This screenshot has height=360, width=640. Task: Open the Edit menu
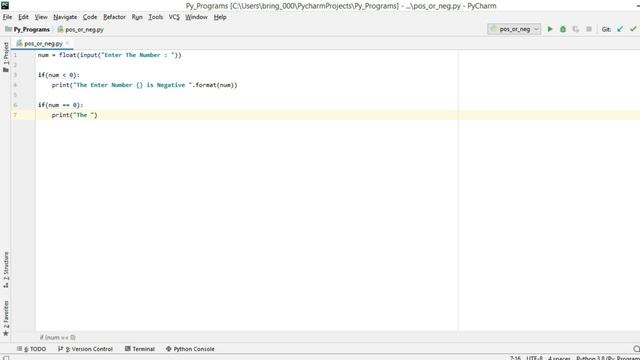(23, 17)
